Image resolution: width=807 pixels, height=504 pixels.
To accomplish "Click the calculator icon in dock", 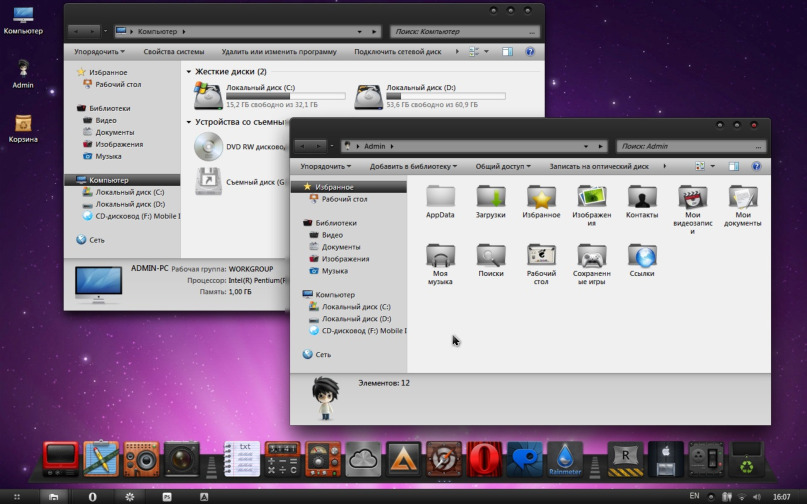I will click(282, 459).
